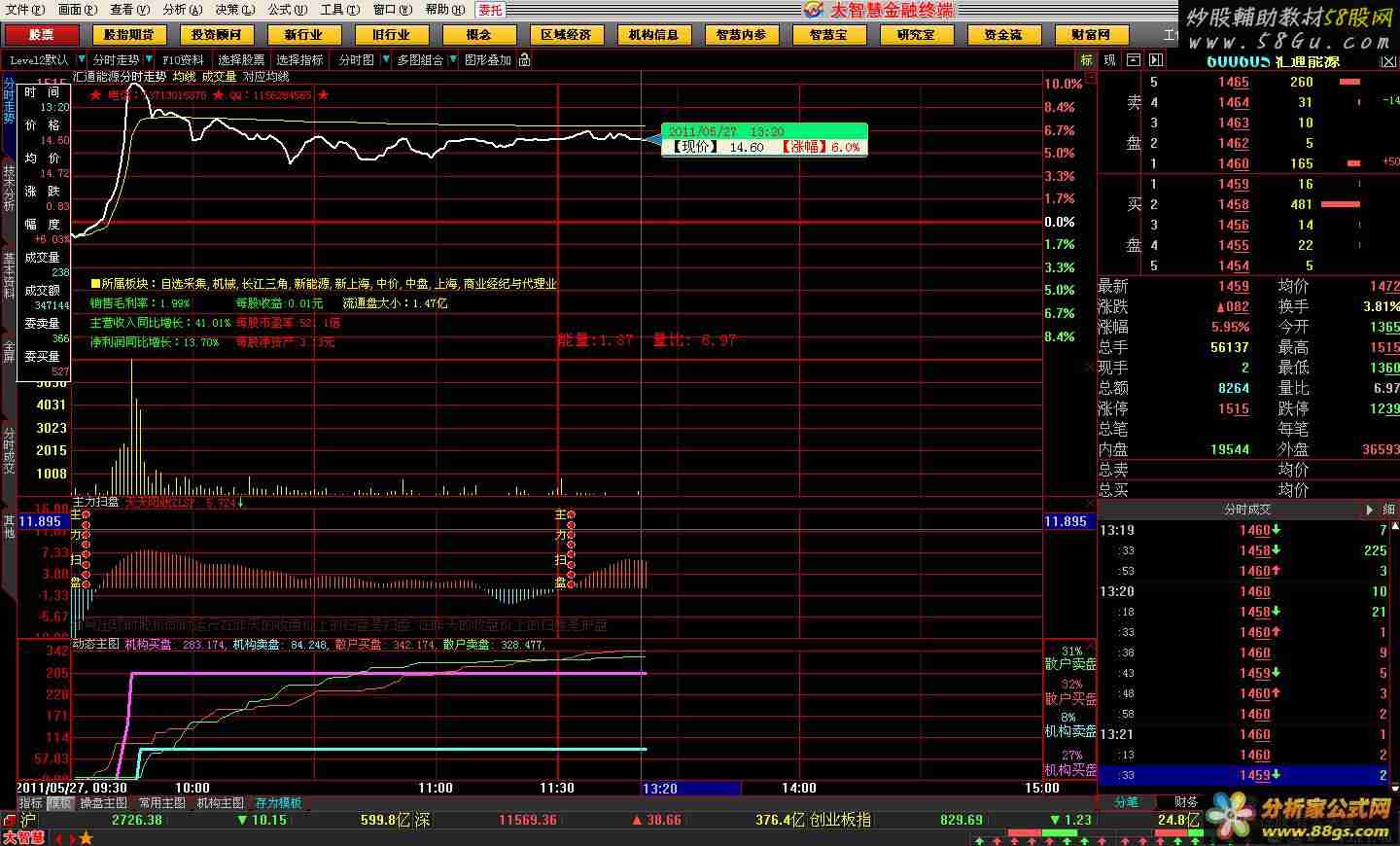This screenshot has width=1400, height=846.
Task: Select the 技术分析 vertical side tab
Action: [x=9, y=188]
